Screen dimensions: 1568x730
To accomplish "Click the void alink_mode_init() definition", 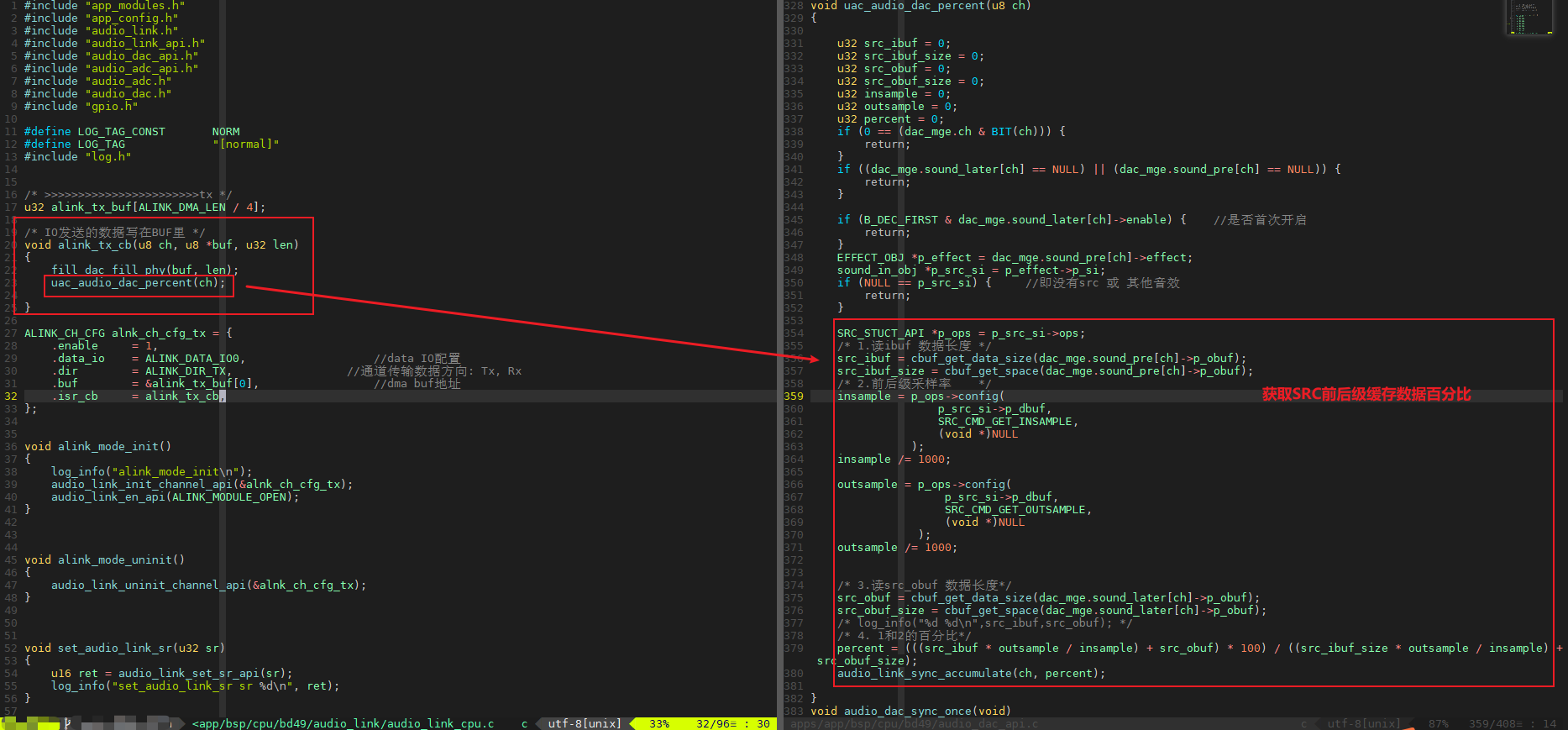I will point(98,446).
